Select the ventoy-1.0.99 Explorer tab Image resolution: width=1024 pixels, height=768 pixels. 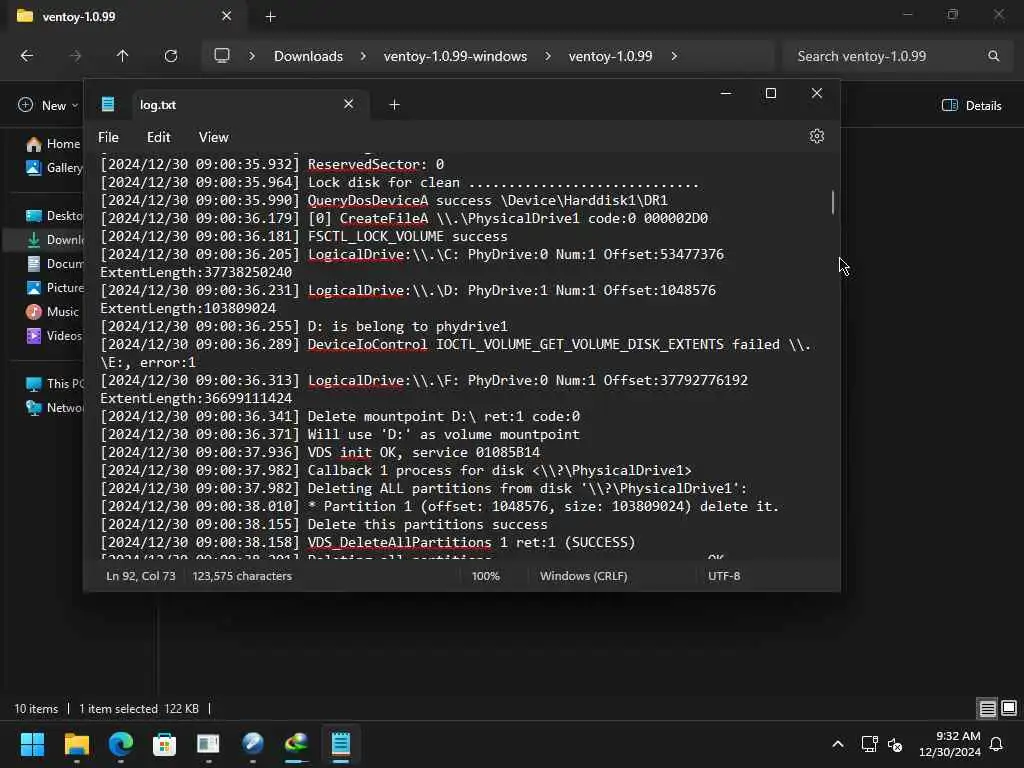click(x=124, y=16)
